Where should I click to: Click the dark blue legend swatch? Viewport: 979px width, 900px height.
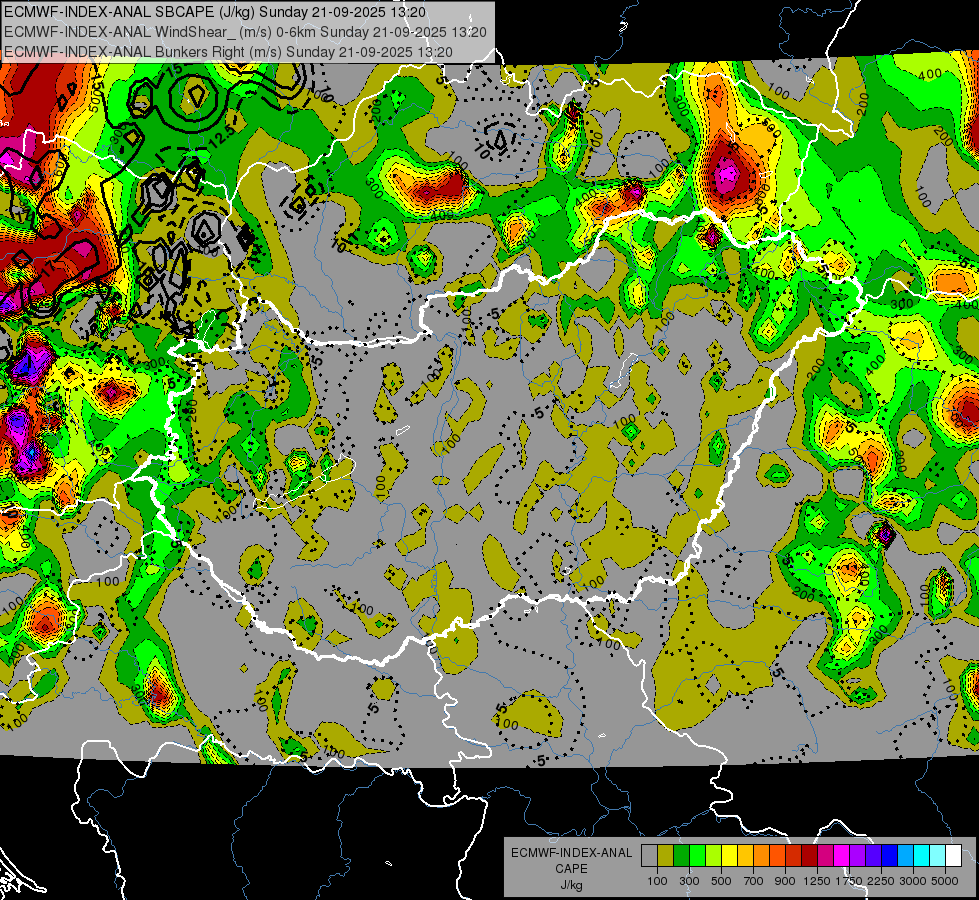click(x=889, y=855)
